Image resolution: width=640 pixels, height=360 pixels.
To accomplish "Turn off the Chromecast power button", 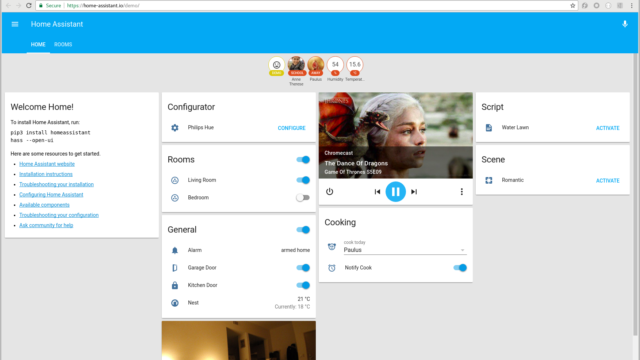I will point(329,191).
